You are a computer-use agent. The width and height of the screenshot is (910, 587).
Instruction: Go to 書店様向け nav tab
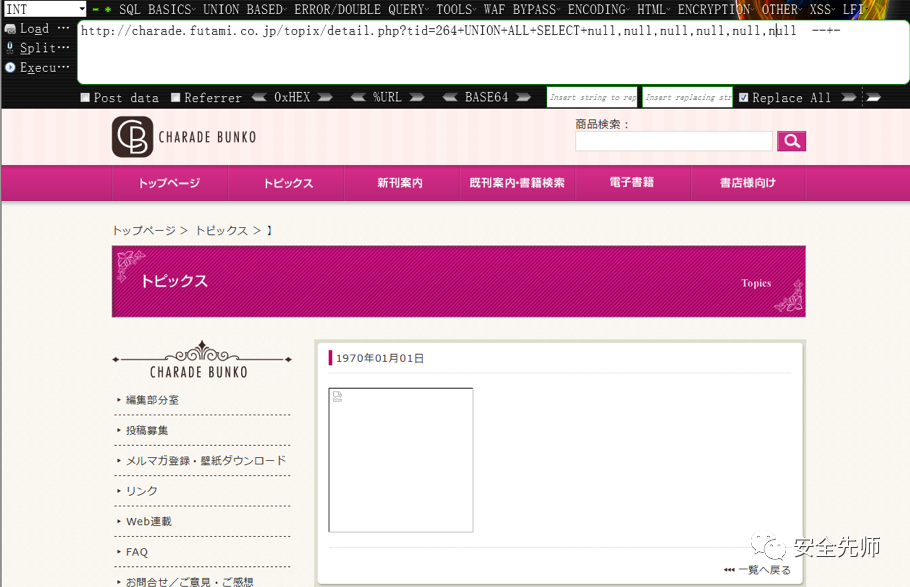(x=748, y=183)
